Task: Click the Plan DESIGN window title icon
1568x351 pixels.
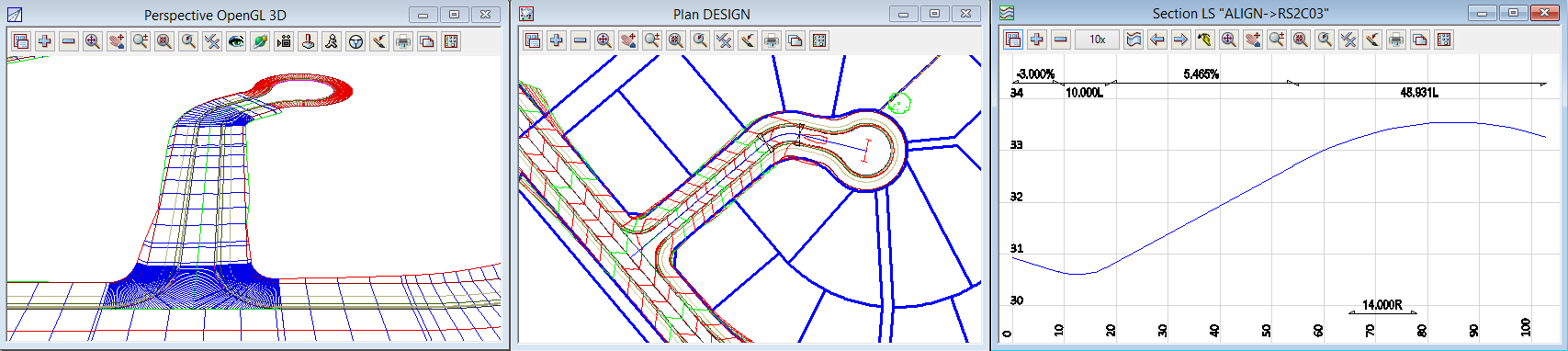Action: coord(526,14)
